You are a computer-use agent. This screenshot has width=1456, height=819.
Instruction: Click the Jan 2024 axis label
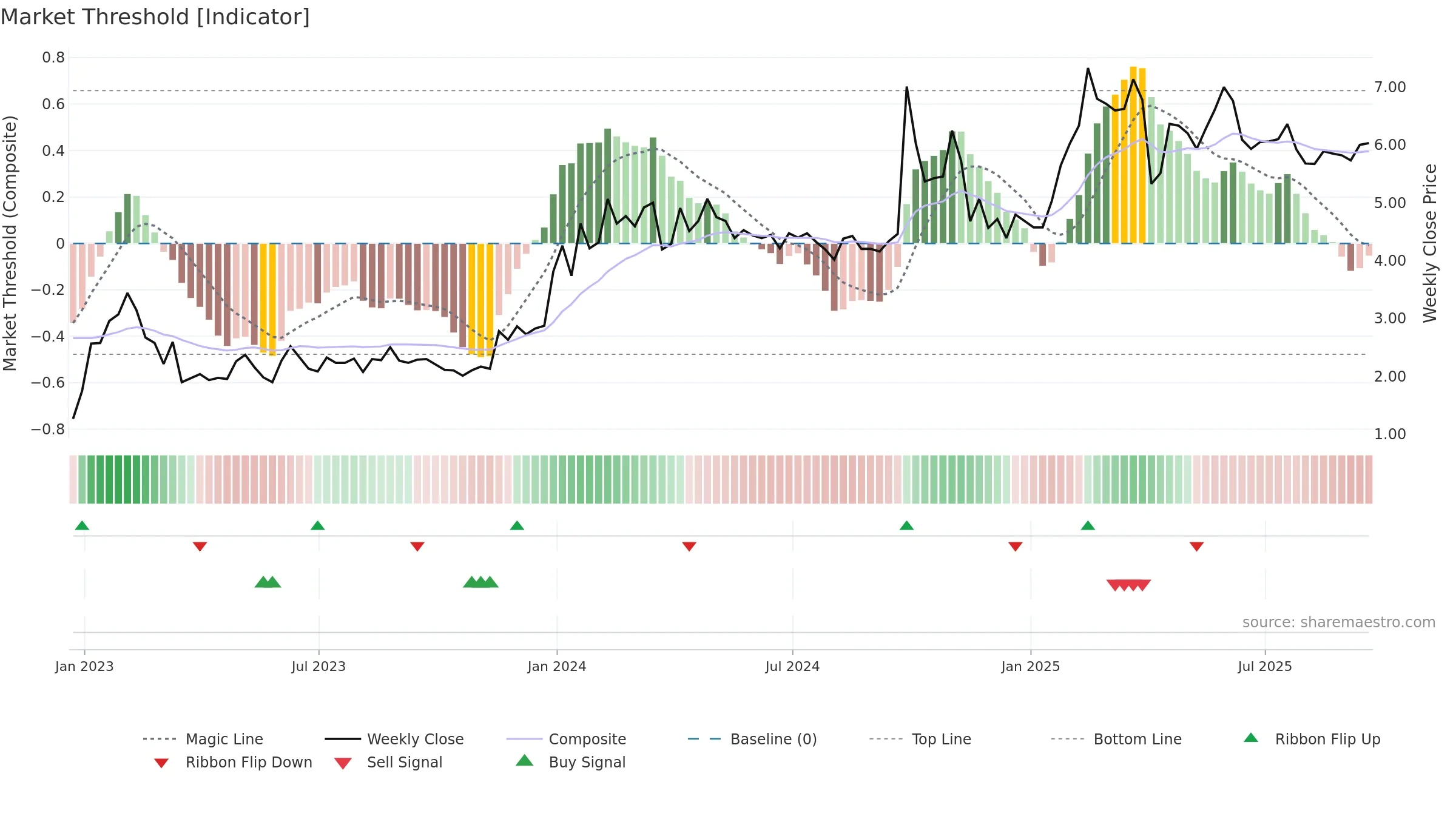click(x=557, y=667)
